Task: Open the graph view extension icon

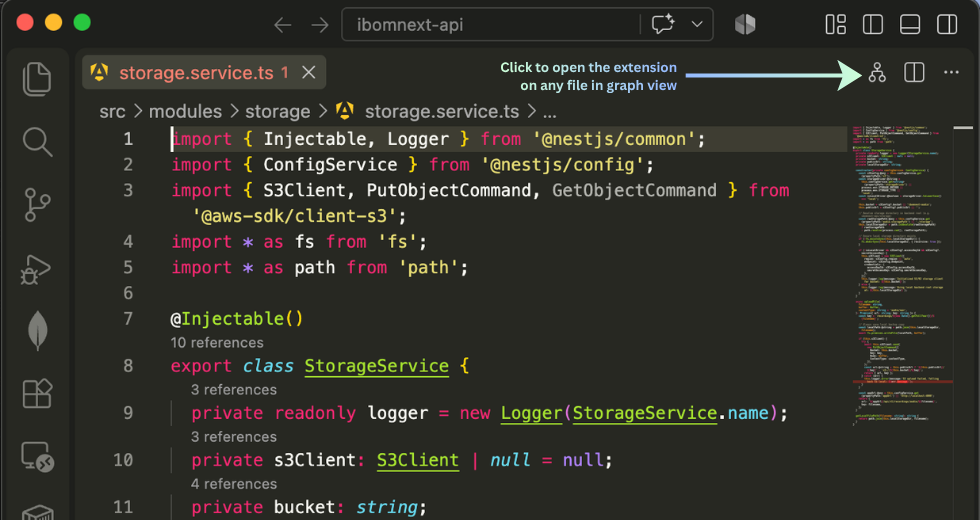Action: click(x=877, y=72)
